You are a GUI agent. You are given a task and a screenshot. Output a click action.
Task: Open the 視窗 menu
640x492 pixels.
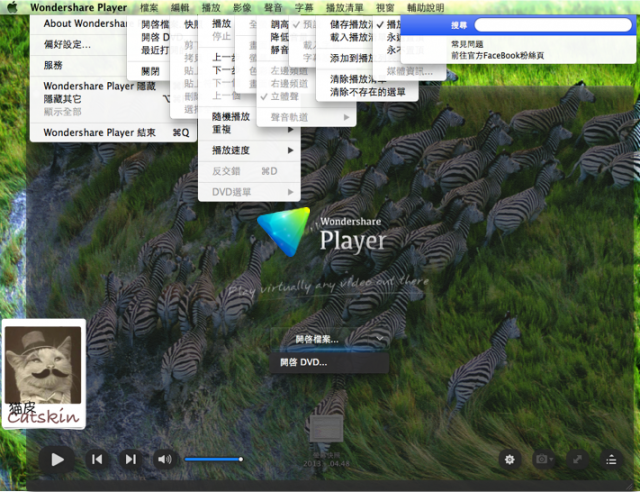point(385,7)
